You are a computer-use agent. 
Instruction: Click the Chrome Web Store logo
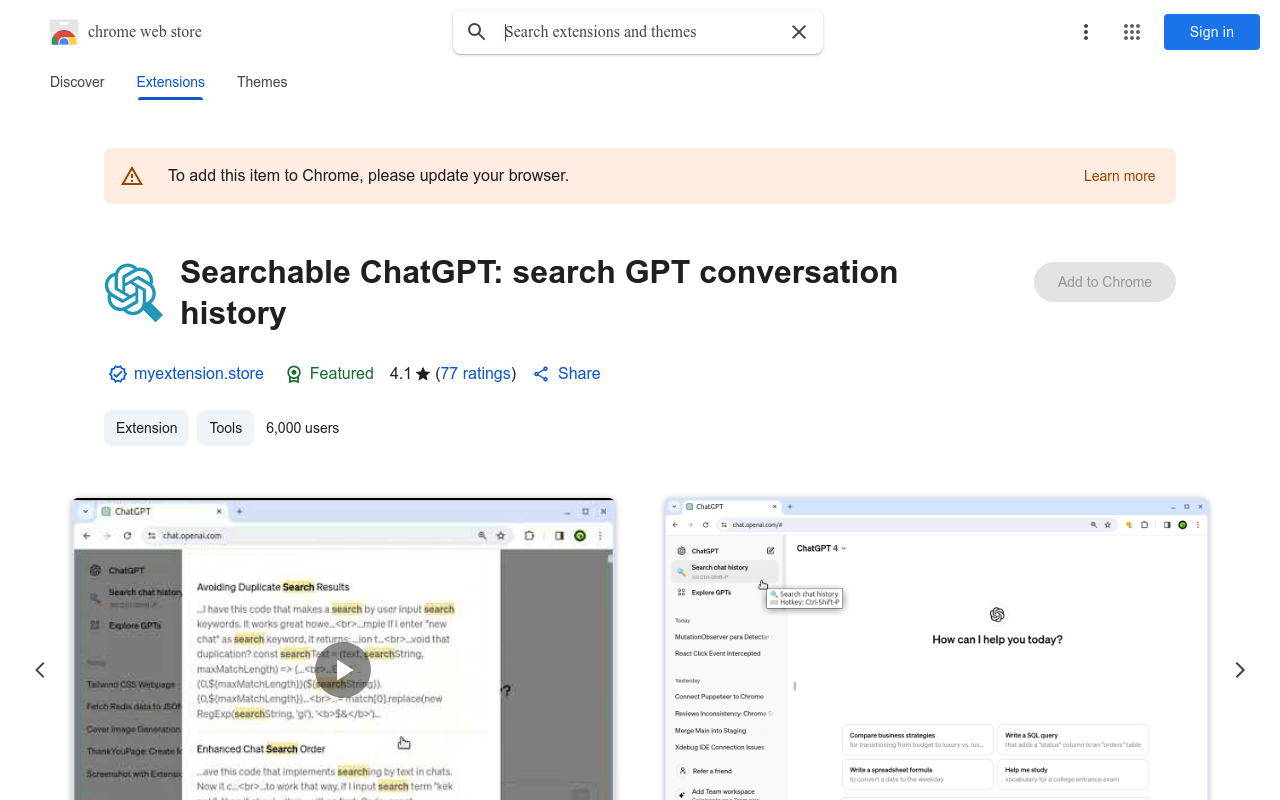[64, 32]
